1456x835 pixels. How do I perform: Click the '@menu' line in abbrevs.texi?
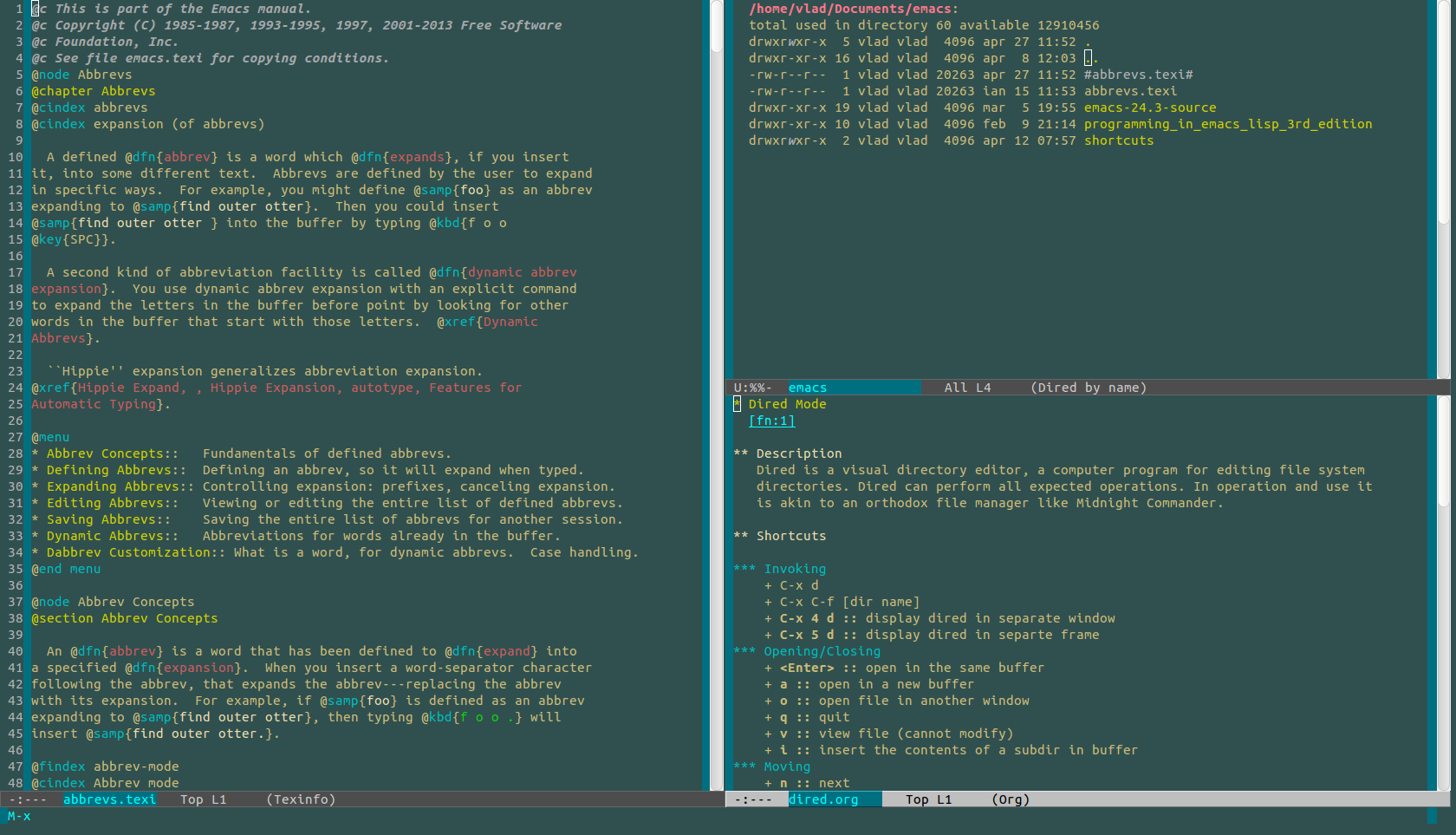point(50,437)
